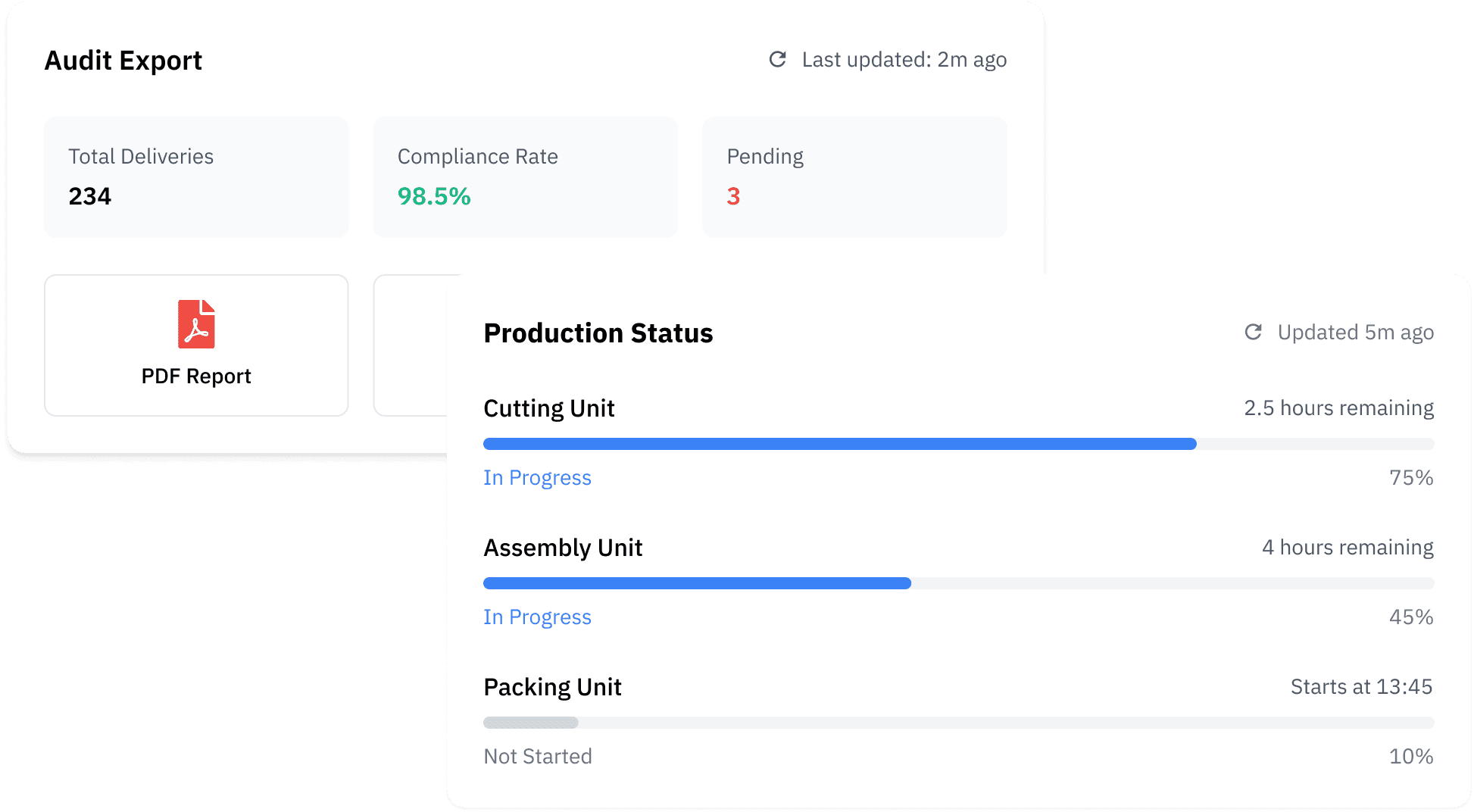Viewport: 1474px width, 812px height.
Task: Click Cutting Unit In Progress status link
Action: tap(537, 478)
